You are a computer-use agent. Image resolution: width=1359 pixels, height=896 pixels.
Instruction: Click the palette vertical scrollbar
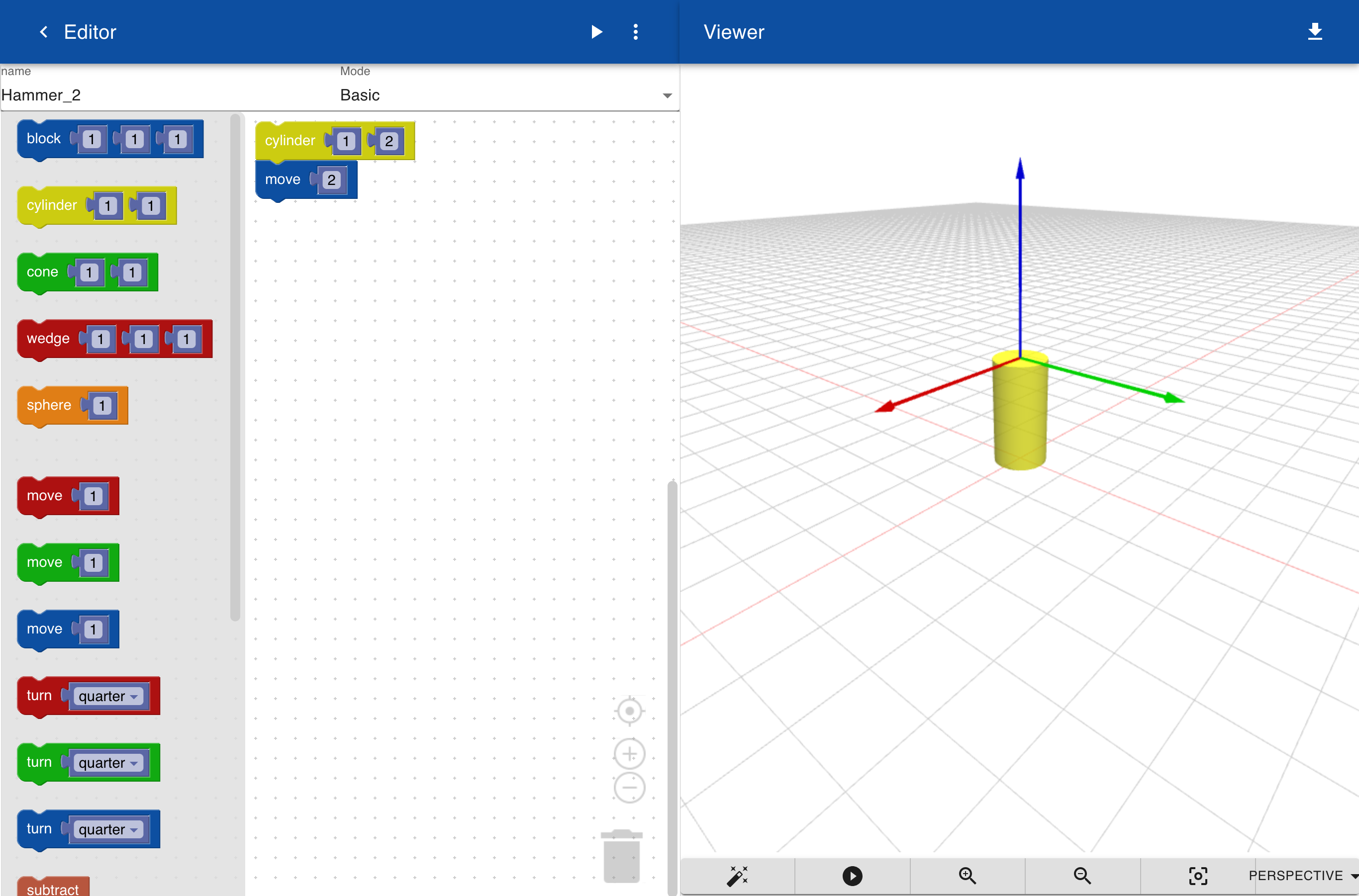235,367
